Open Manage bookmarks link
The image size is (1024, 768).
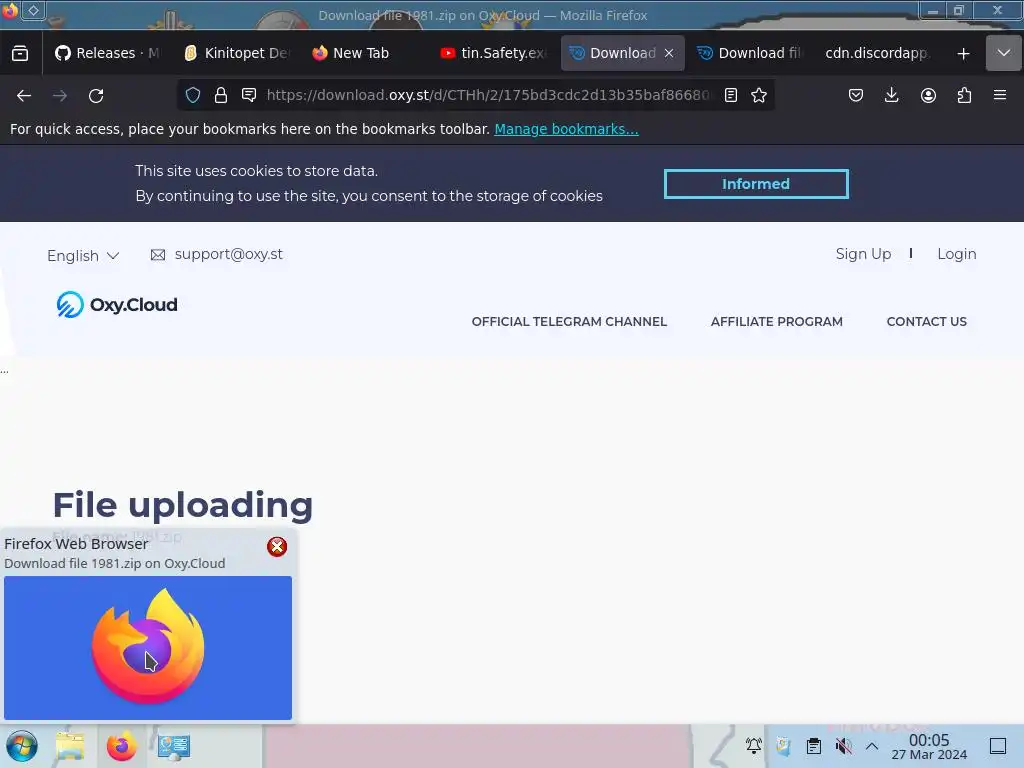(x=566, y=129)
